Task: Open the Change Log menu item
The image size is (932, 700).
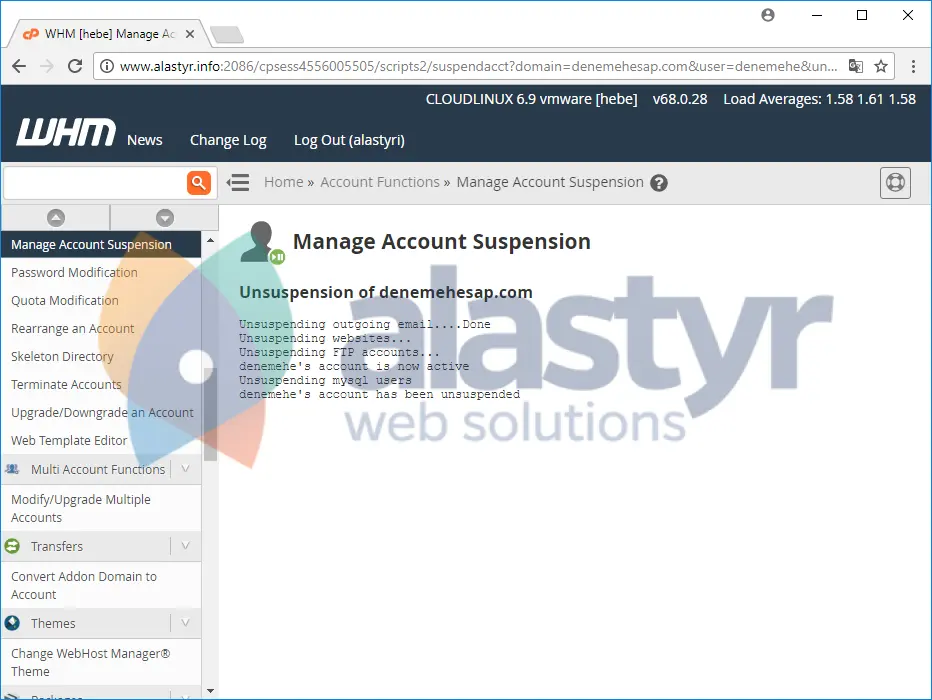Action: point(228,141)
